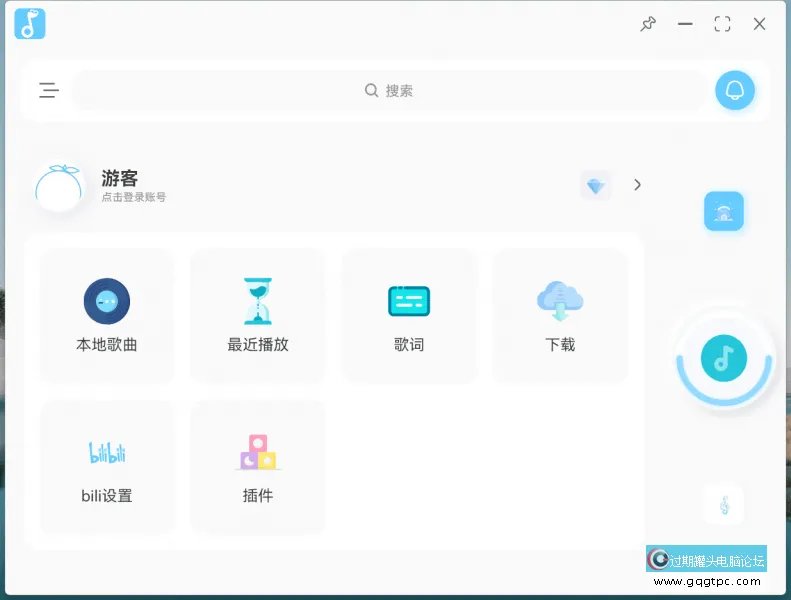Open the bili设置 settings card

[x=107, y=467]
